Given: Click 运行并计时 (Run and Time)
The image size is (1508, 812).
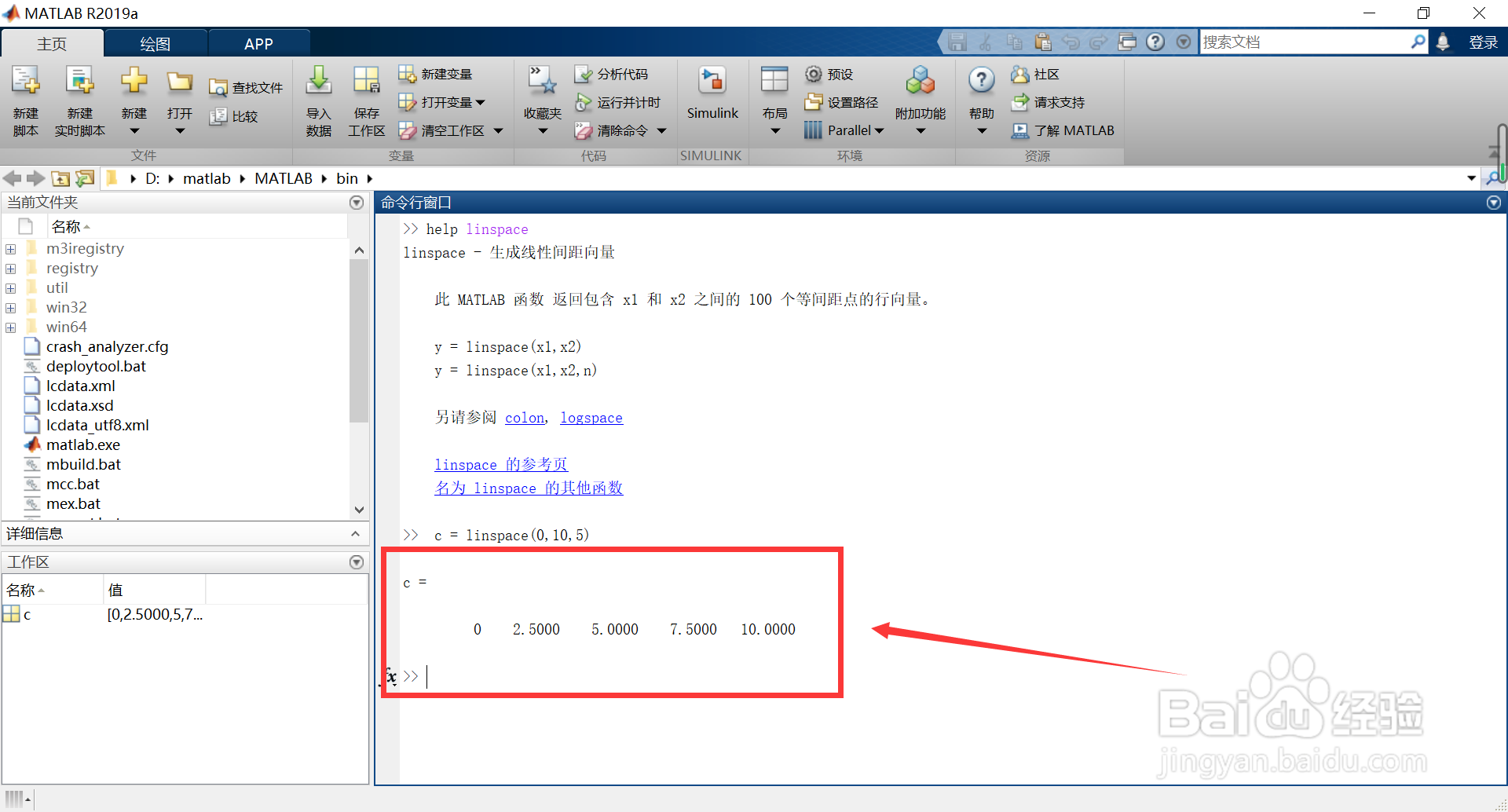Looking at the screenshot, I should 617,102.
